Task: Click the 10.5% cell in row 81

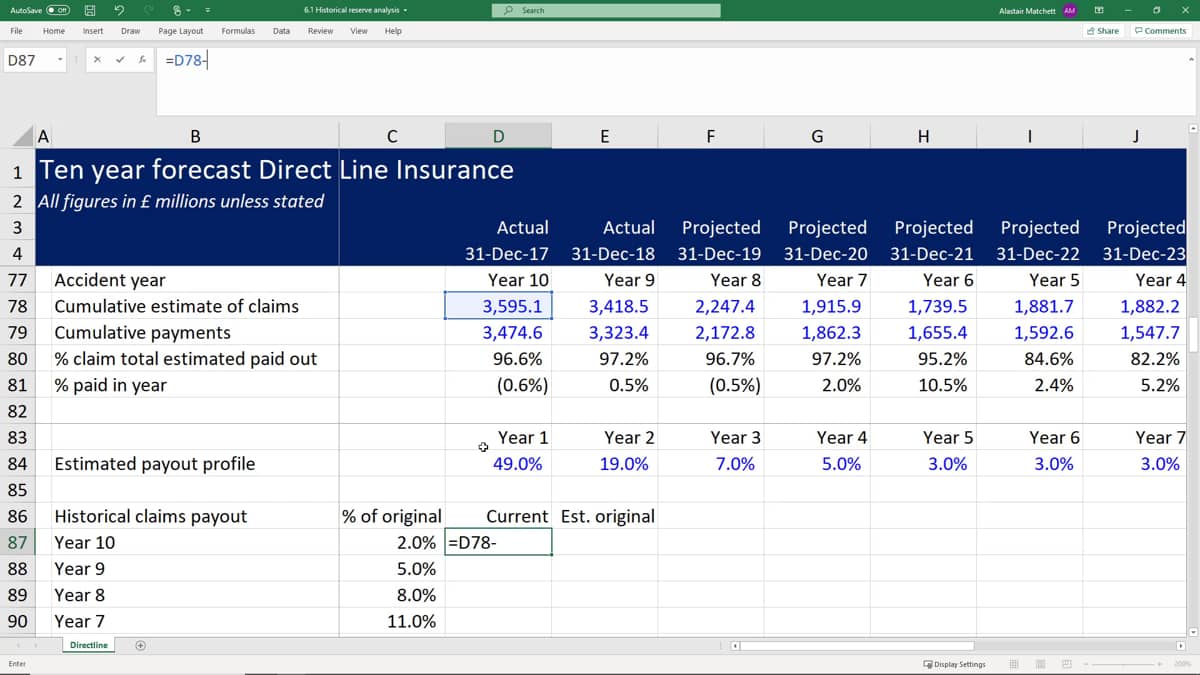Action: coord(923,385)
